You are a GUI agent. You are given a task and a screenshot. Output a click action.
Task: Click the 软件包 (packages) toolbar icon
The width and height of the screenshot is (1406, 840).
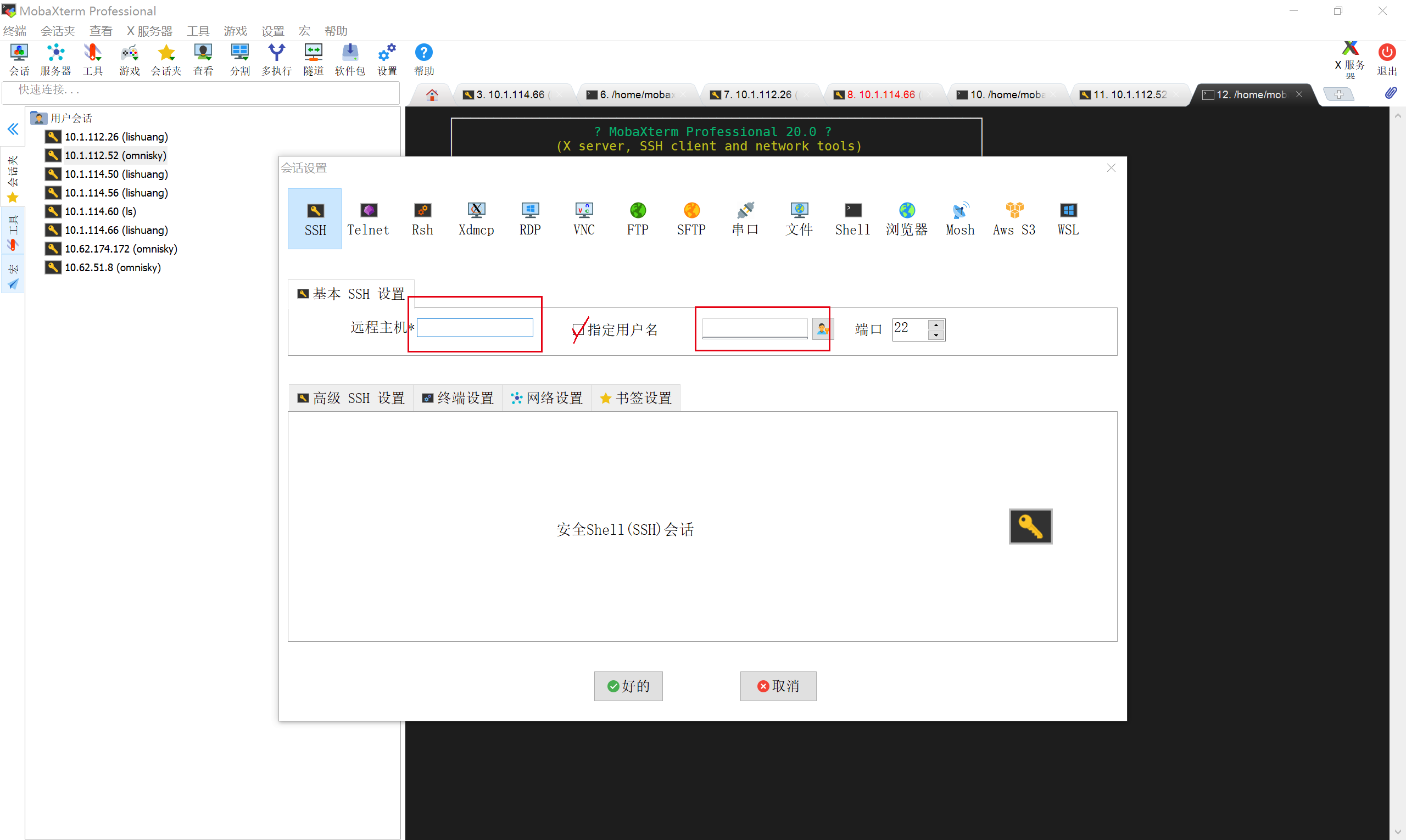[349, 58]
